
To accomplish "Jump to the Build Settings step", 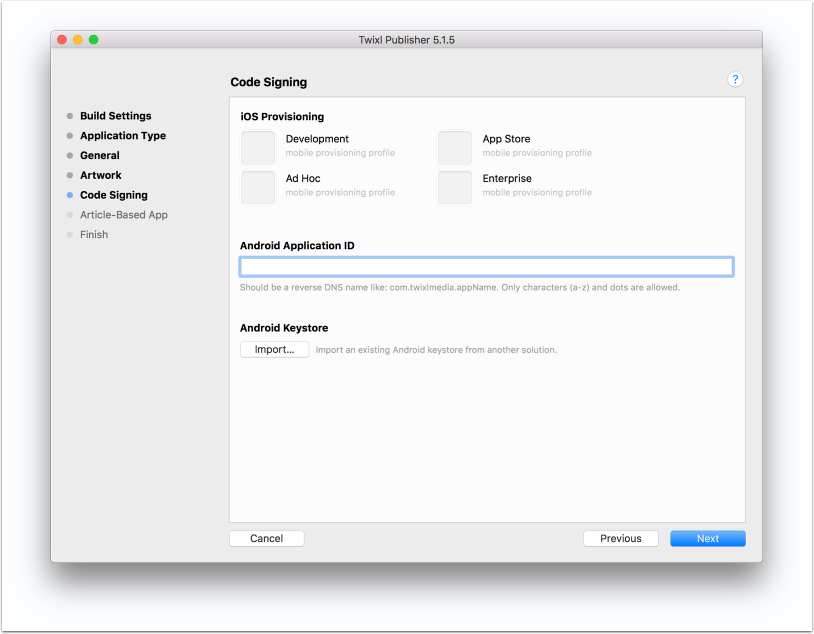I will [x=115, y=116].
